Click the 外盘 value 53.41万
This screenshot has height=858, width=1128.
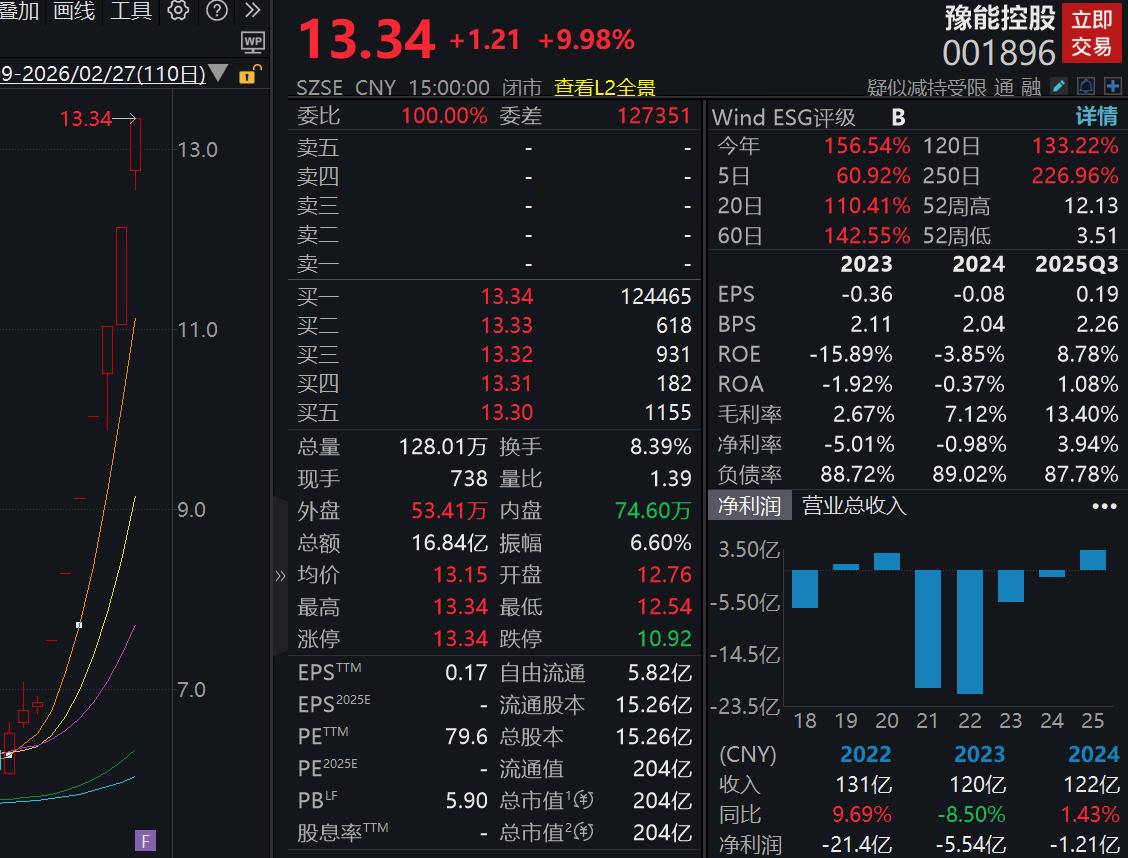click(x=449, y=511)
